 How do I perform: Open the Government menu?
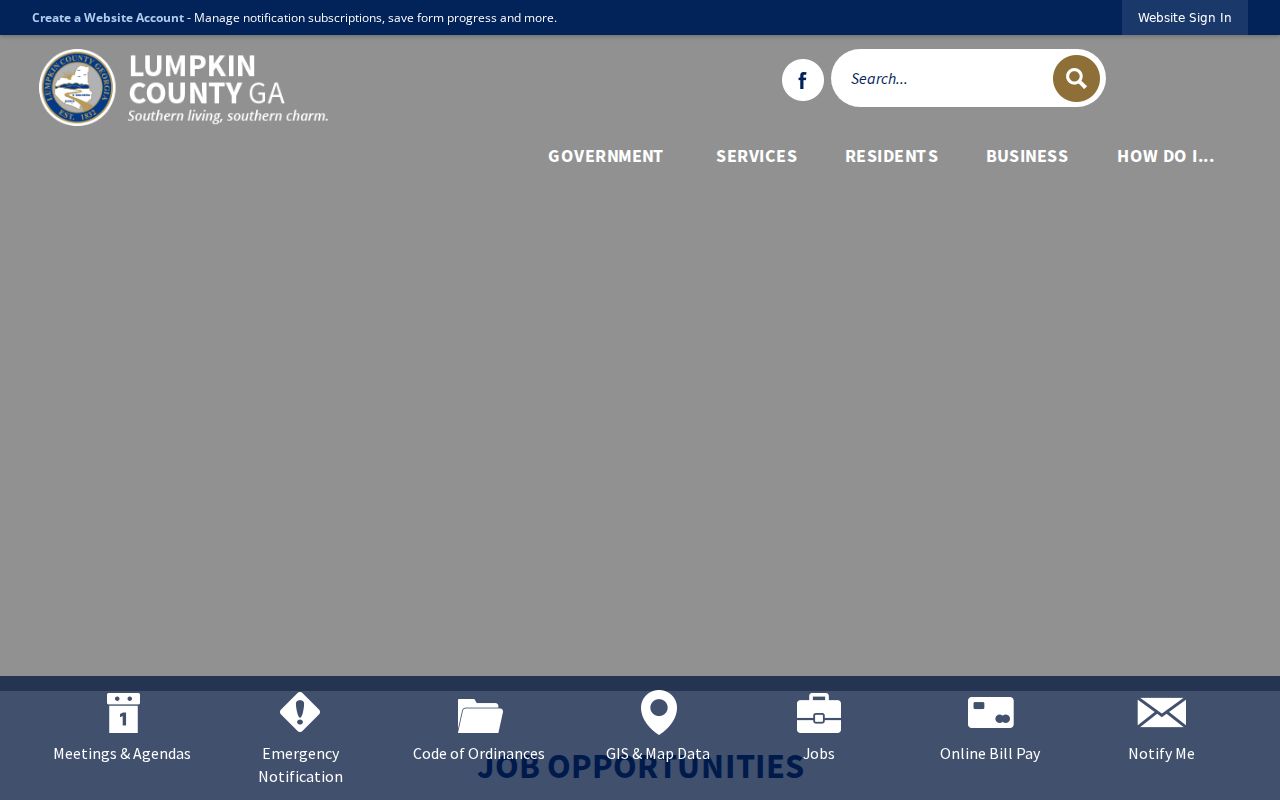(606, 156)
